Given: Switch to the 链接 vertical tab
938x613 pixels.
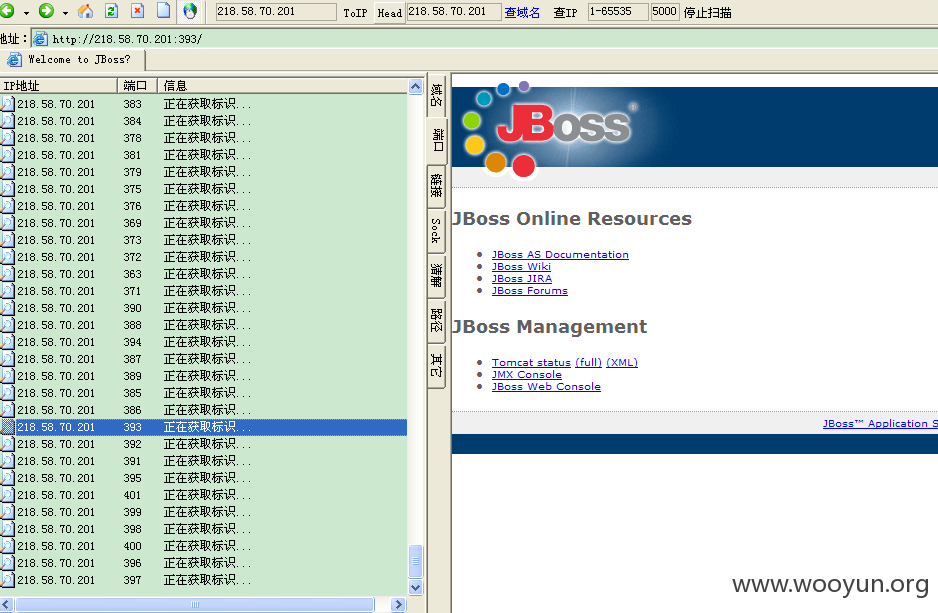Looking at the screenshot, I should coord(437,186).
